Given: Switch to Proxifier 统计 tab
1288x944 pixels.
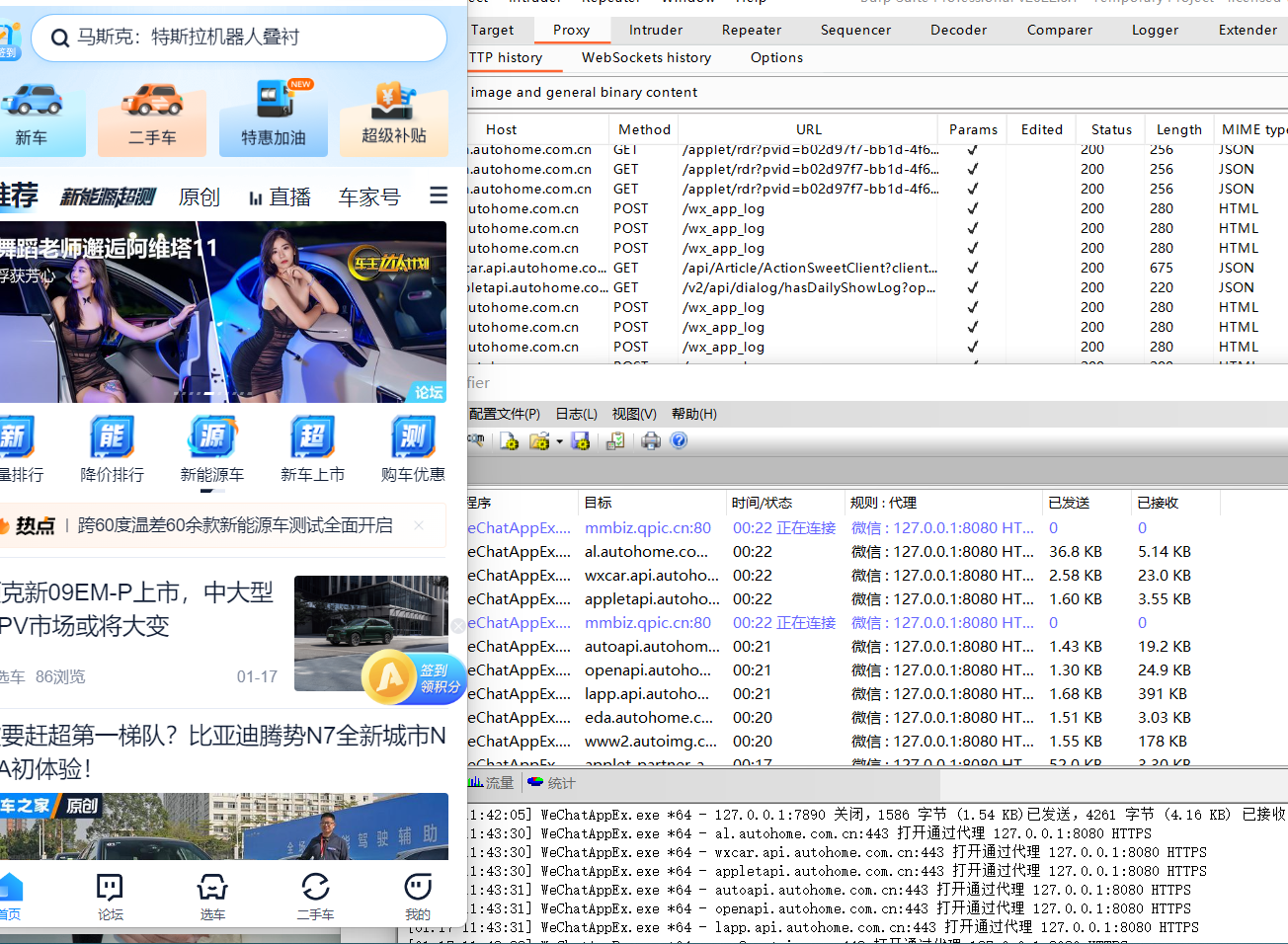Looking at the screenshot, I should tap(552, 783).
